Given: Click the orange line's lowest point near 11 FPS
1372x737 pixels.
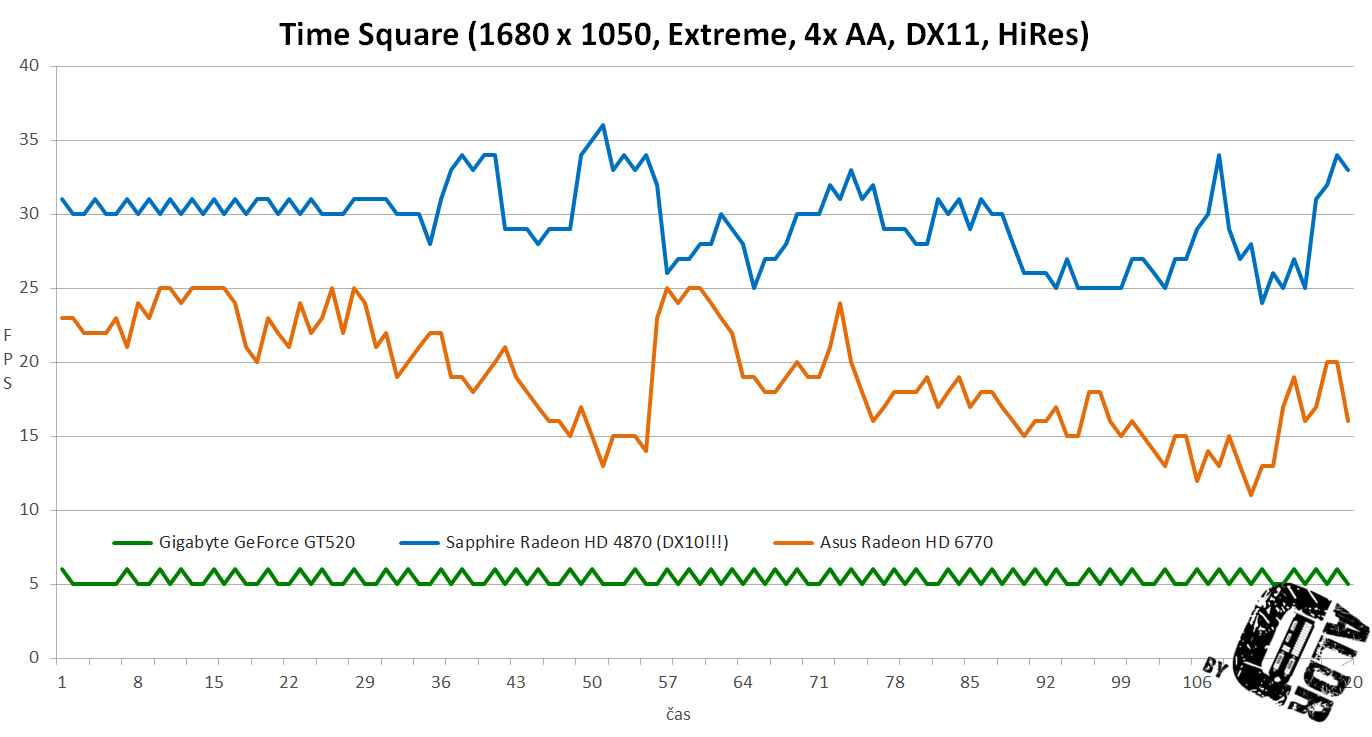Looking at the screenshot, I should point(1251,495).
